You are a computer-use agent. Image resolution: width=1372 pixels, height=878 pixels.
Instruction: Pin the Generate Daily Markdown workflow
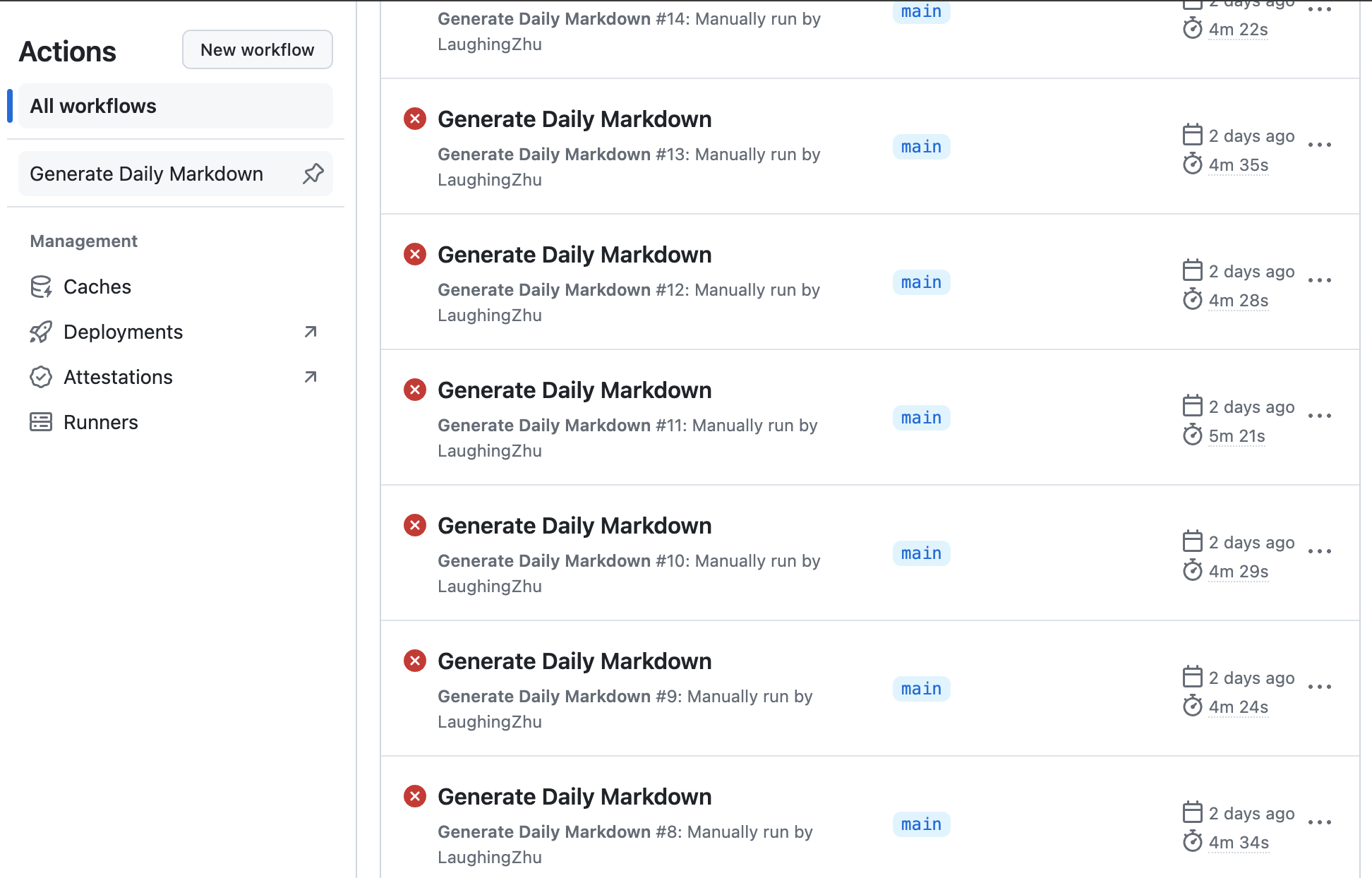(313, 174)
